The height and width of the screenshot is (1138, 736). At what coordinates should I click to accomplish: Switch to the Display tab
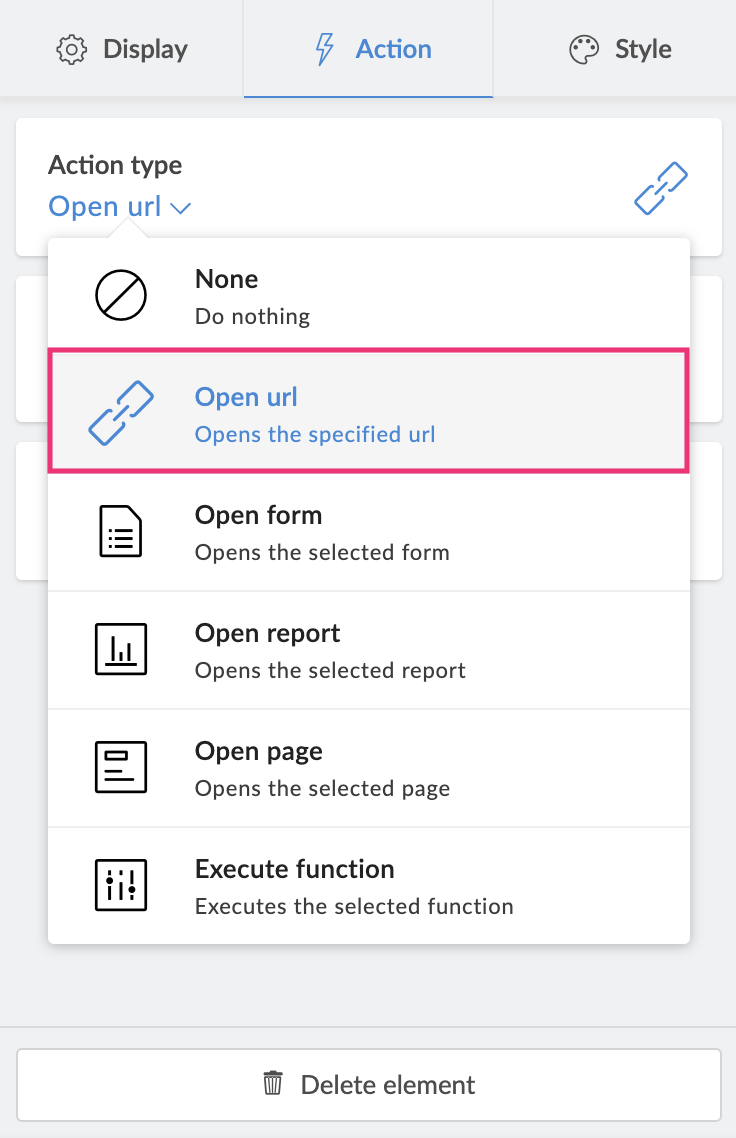click(122, 49)
